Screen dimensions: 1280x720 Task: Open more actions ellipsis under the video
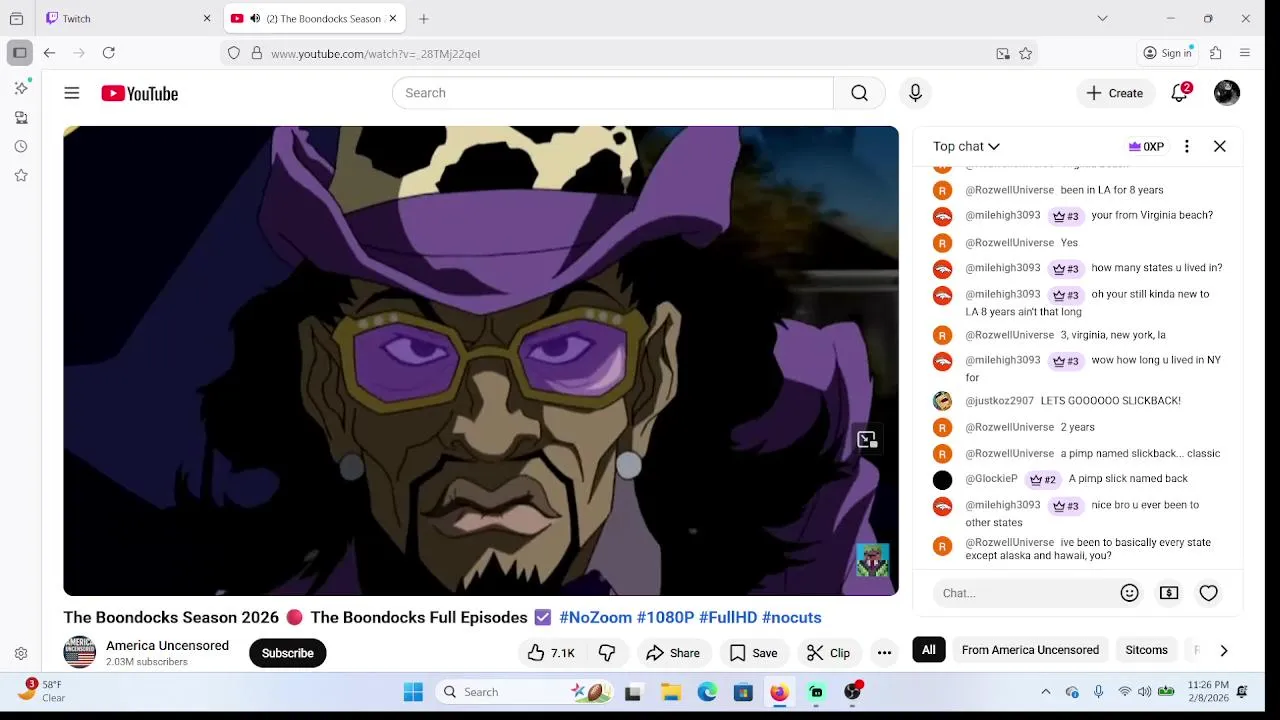point(884,653)
